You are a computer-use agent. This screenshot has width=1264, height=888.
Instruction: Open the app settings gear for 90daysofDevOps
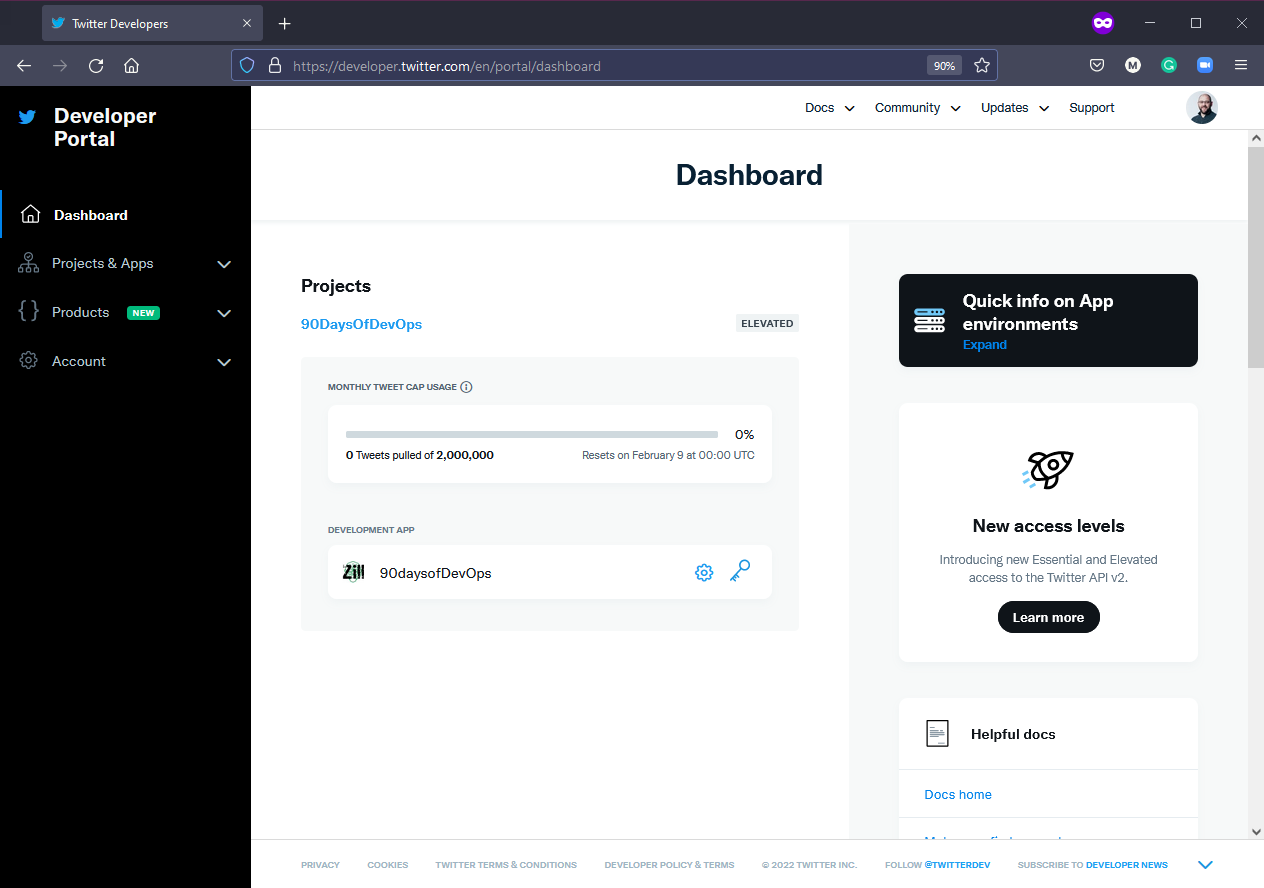[x=704, y=572]
